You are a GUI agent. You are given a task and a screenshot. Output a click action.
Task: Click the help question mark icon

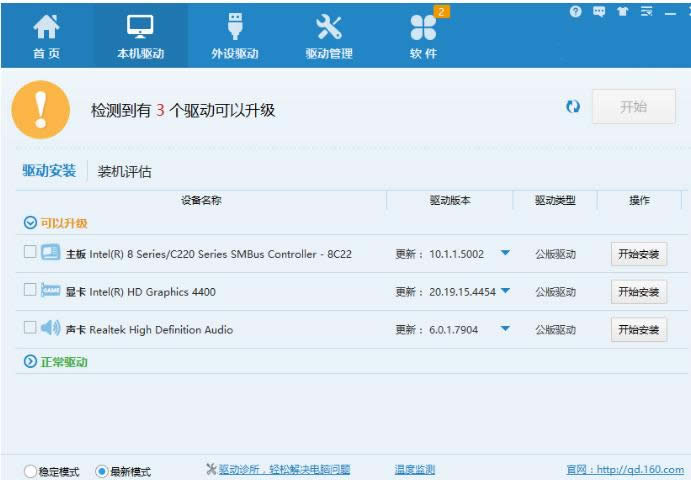(575, 12)
